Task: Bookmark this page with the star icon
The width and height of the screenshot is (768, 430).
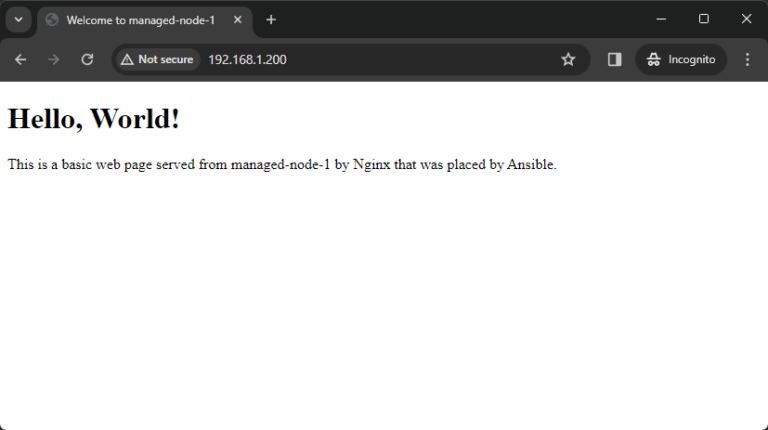Action: [x=568, y=60]
